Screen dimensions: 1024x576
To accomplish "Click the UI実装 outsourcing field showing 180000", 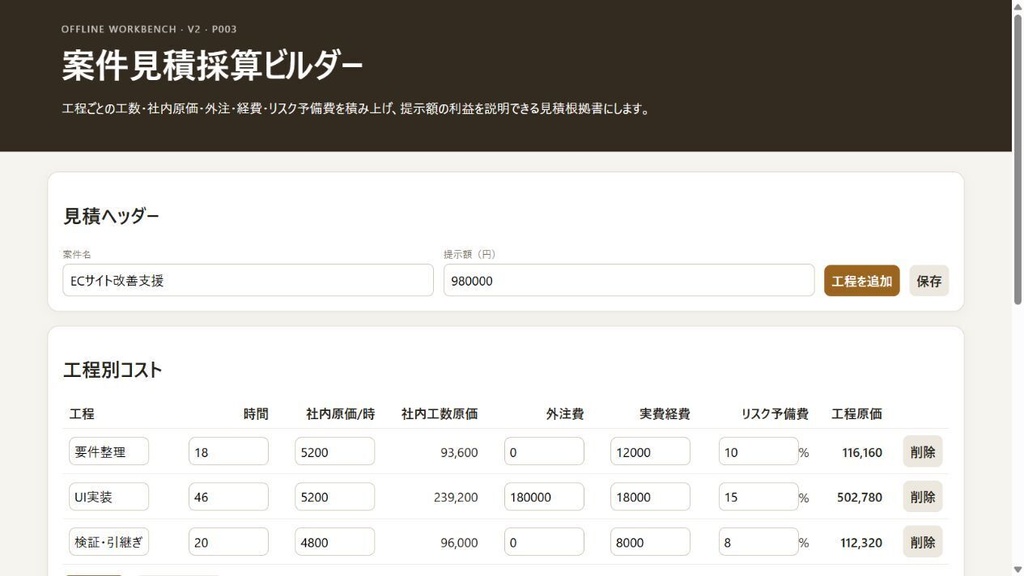I will (544, 496).
